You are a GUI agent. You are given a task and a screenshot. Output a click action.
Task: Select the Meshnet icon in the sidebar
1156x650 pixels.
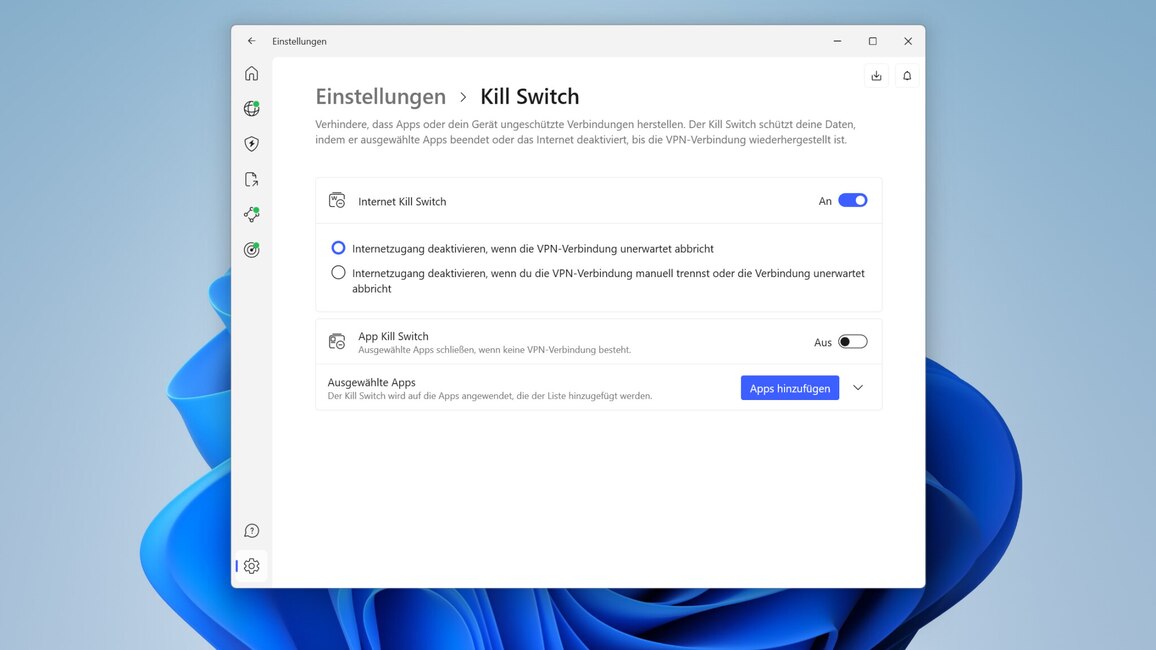tap(251, 213)
